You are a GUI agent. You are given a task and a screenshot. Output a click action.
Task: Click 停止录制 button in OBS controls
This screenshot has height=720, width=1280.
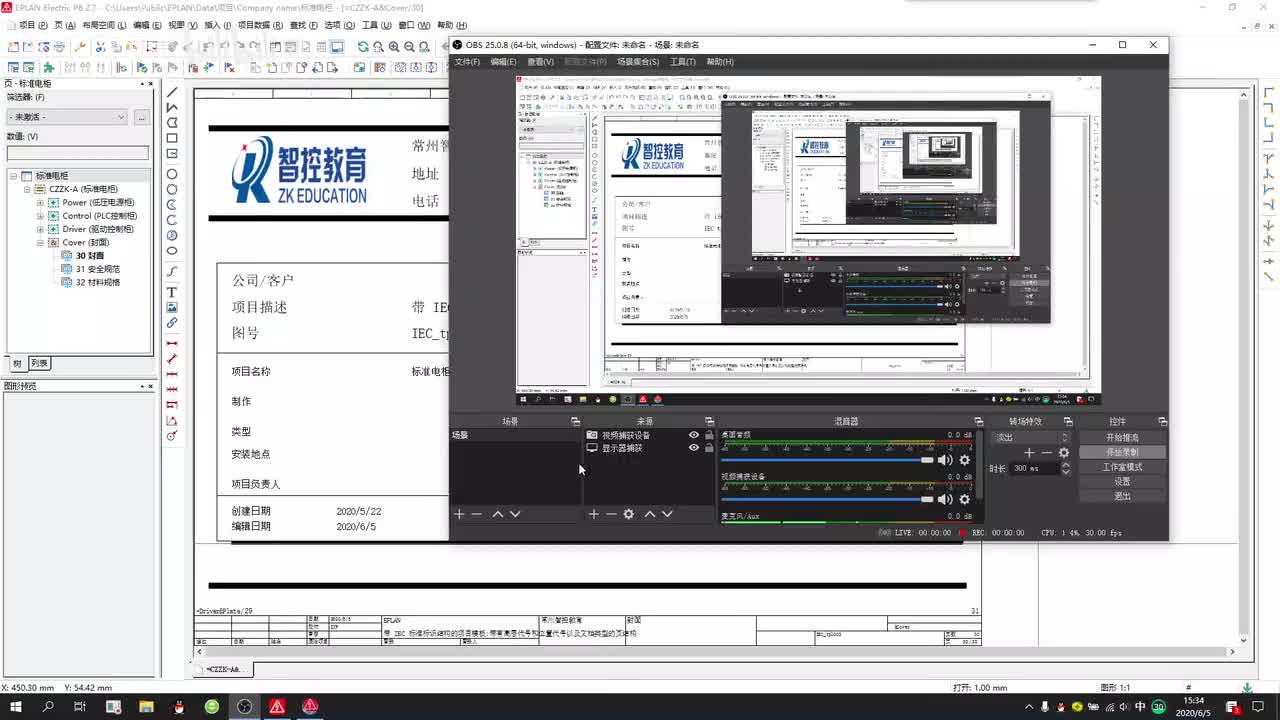point(1122,452)
